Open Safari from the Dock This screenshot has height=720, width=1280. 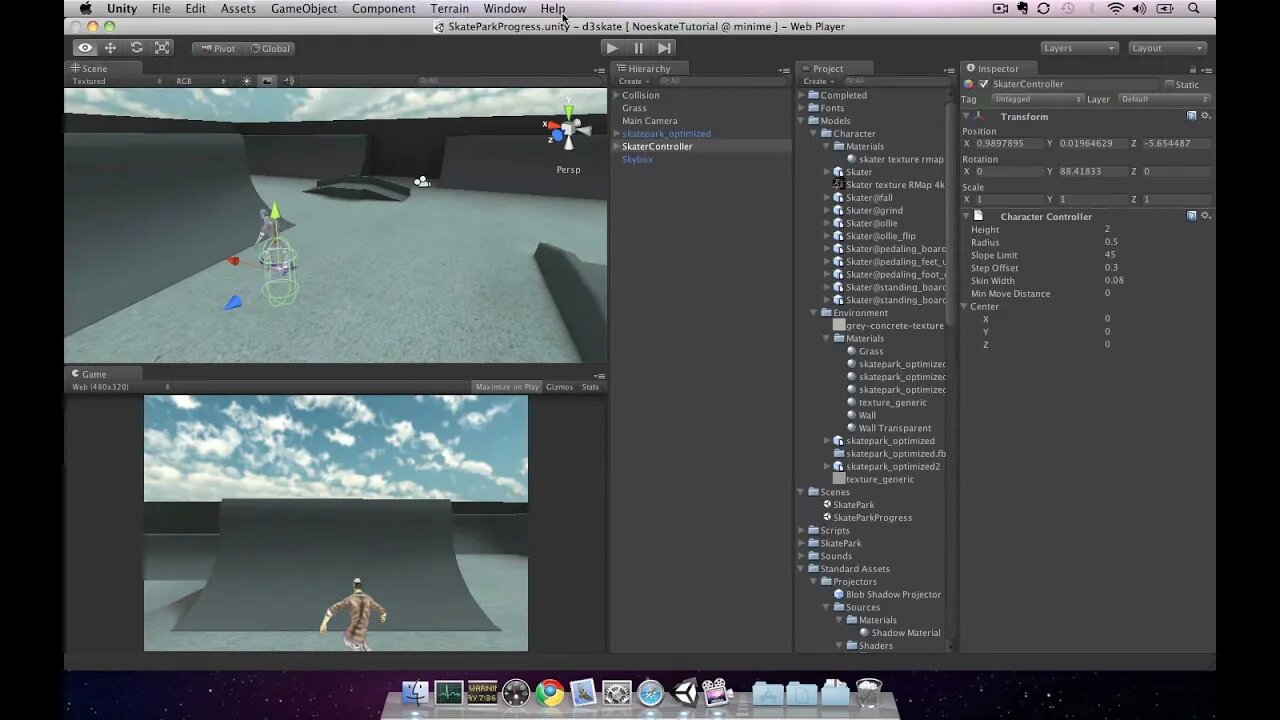pyautogui.click(x=651, y=692)
